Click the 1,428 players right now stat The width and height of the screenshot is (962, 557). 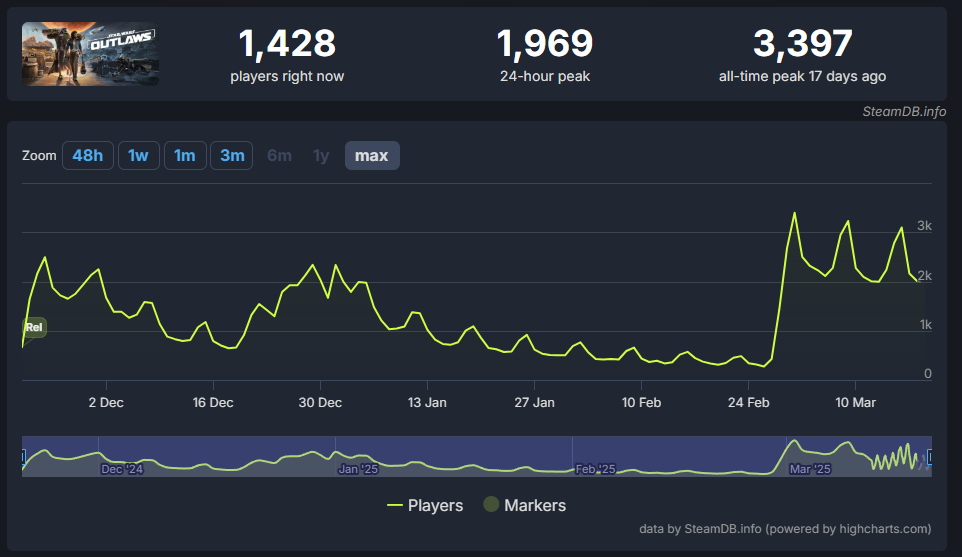[287, 55]
